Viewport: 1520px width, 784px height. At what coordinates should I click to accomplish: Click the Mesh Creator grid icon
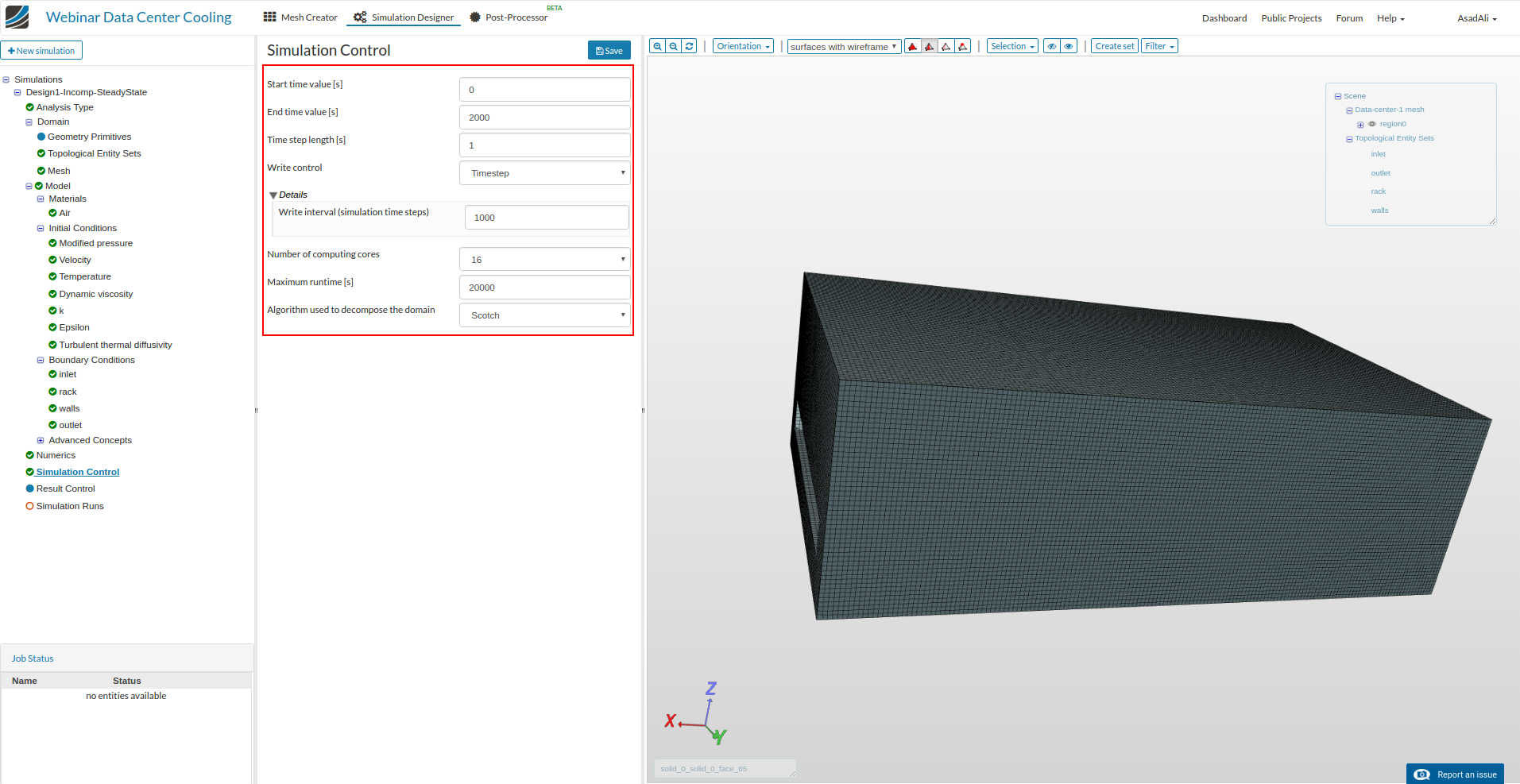click(270, 17)
